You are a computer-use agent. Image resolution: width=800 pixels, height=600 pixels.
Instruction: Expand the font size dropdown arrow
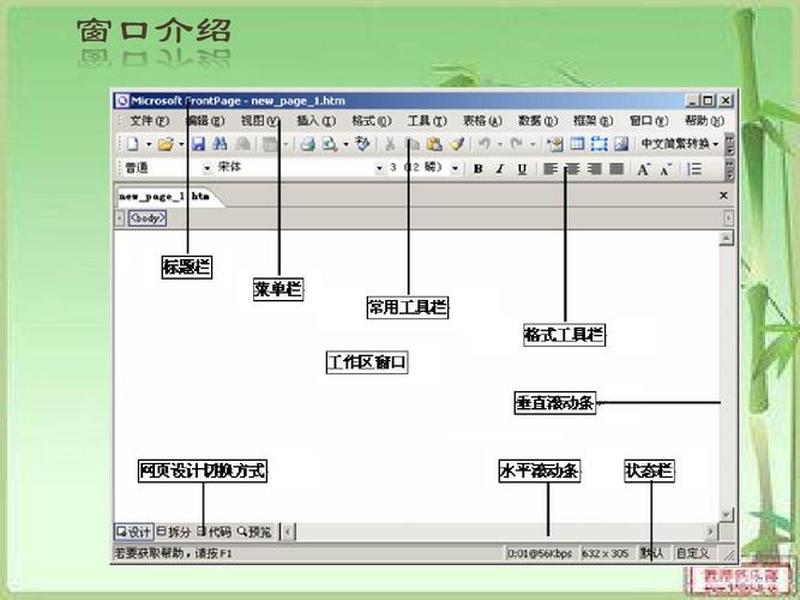point(455,168)
